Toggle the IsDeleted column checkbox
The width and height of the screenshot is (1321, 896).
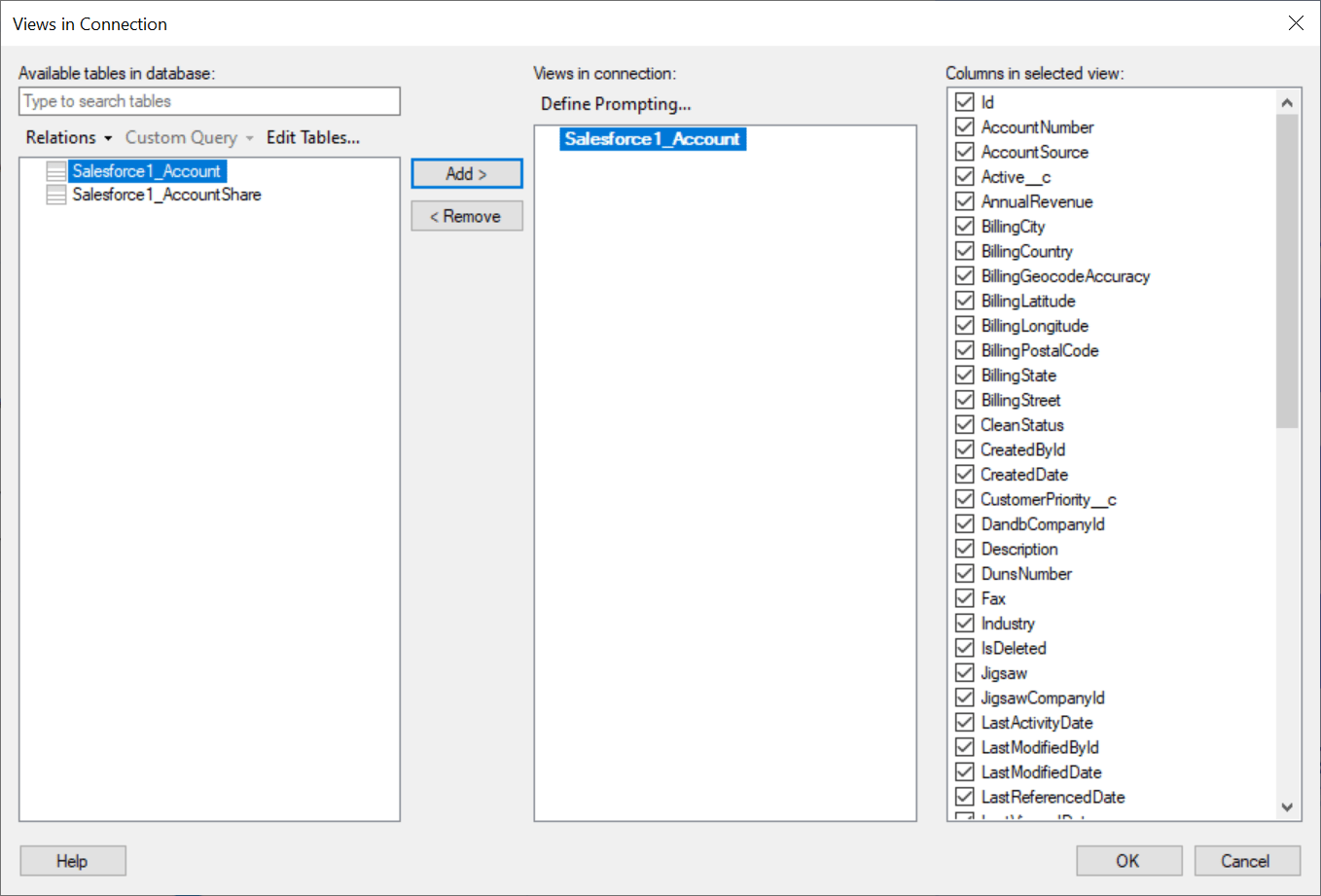(964, 647)
